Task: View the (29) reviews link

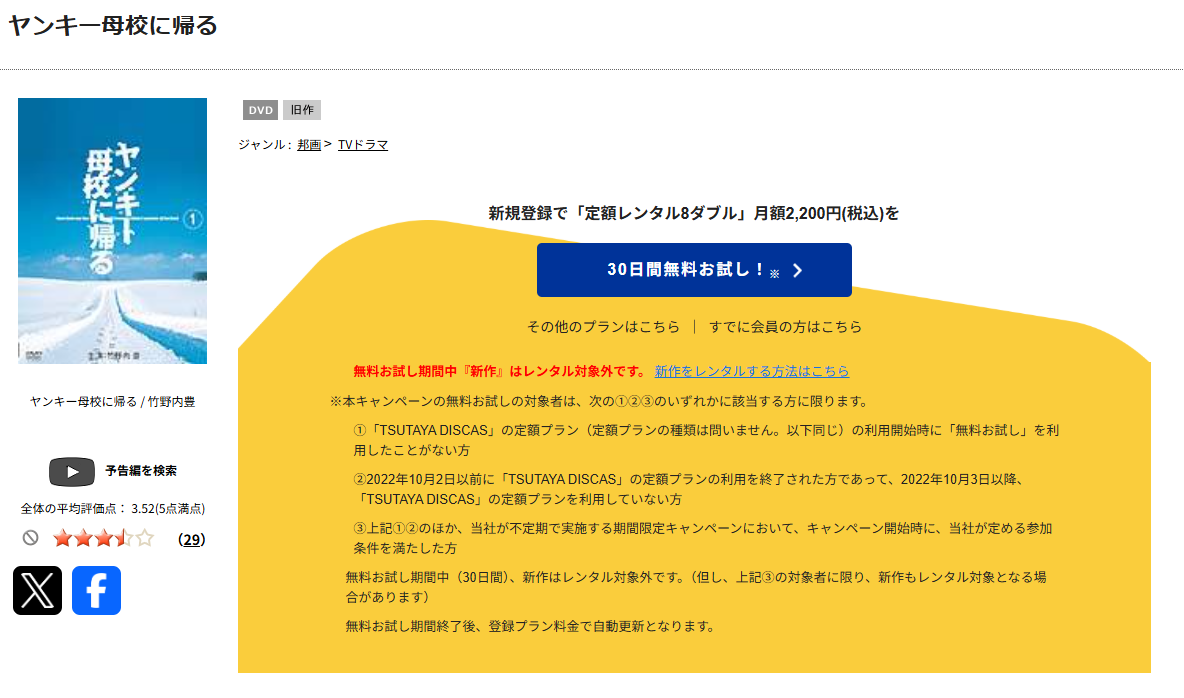Action: pos(190,538)
